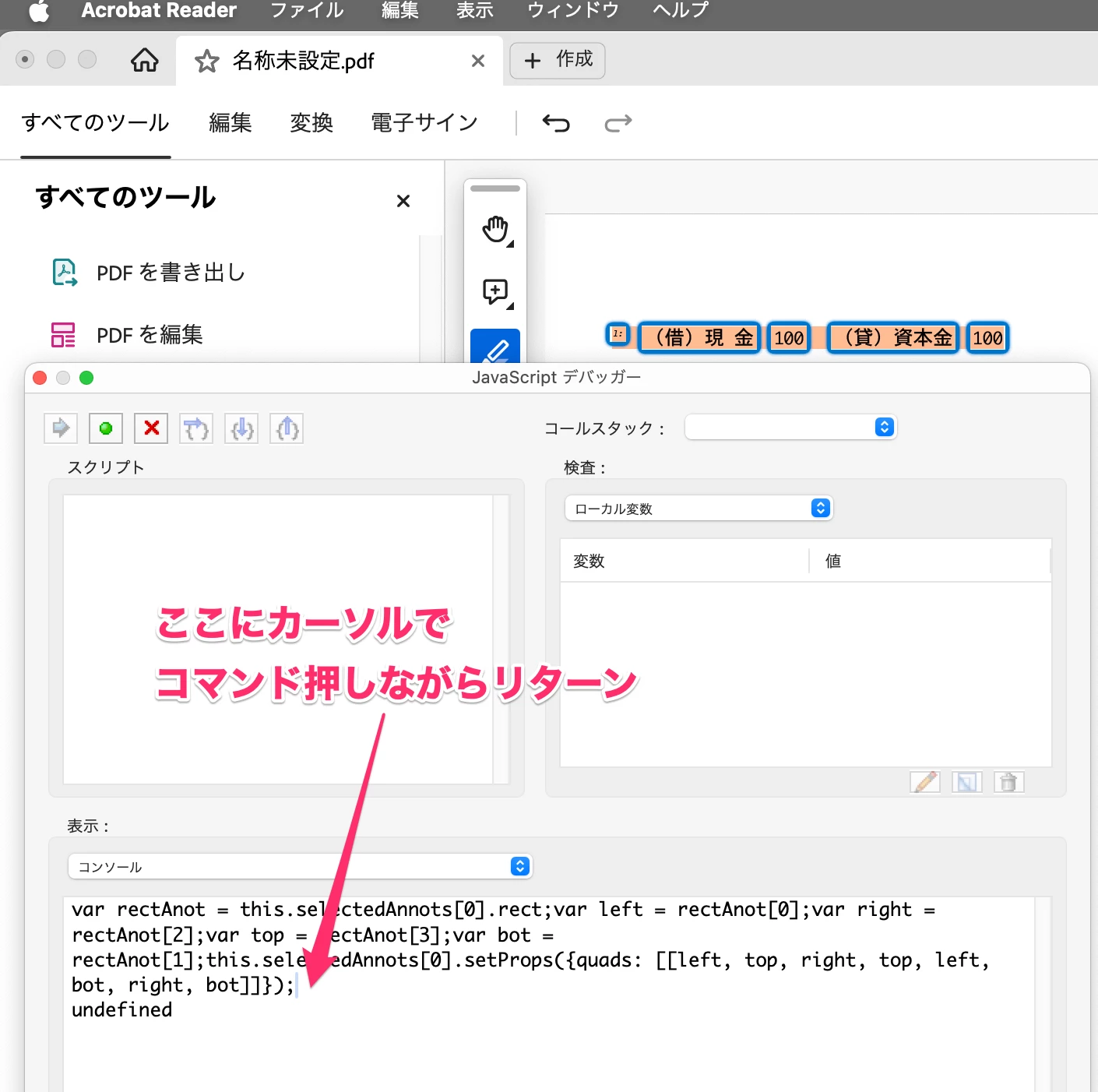Click the (借) 現 金 annotation
This screenshot has height=1092, width=1098.
click(x=699, y=338)
